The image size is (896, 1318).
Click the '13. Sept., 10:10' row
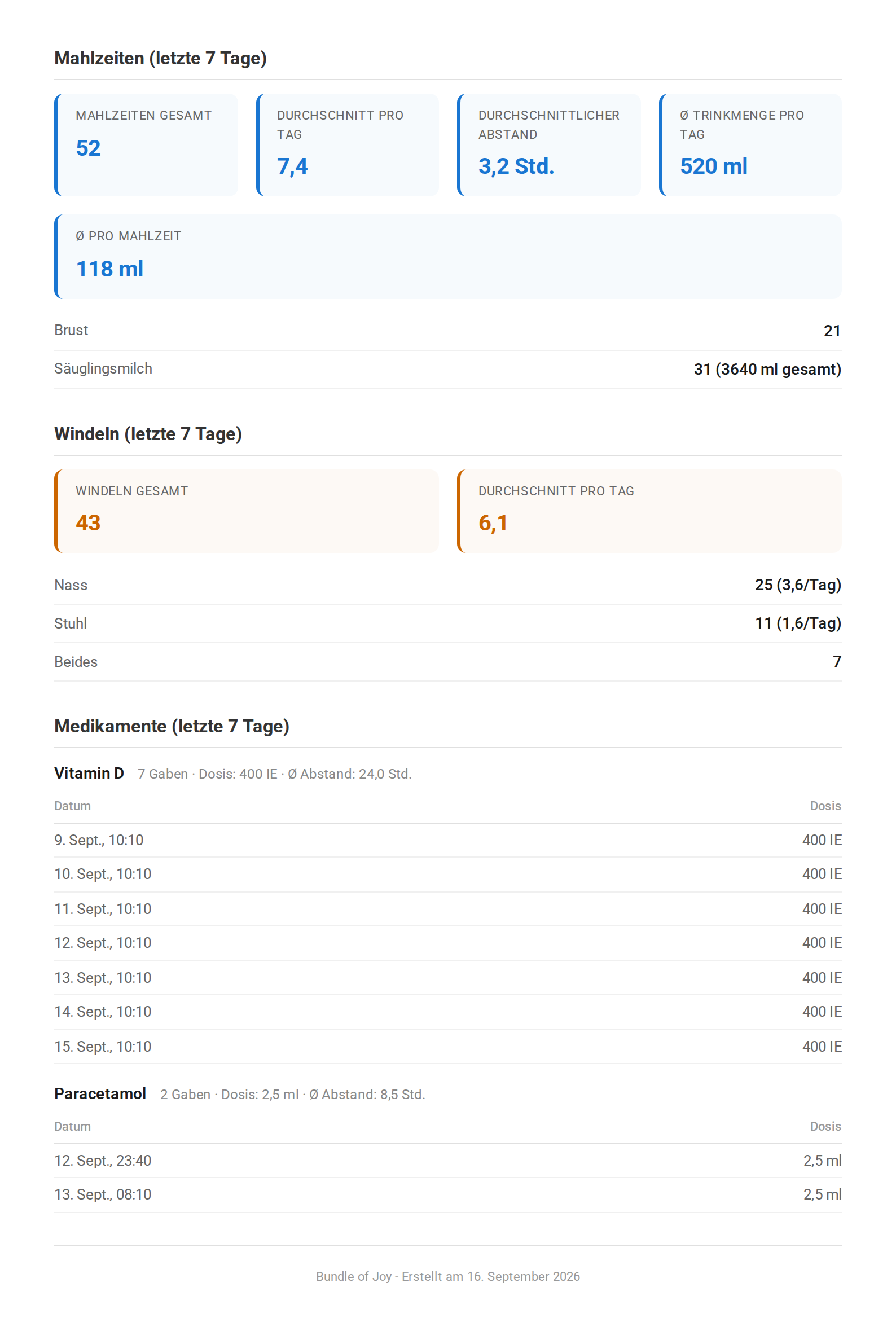tap(448, 978)
